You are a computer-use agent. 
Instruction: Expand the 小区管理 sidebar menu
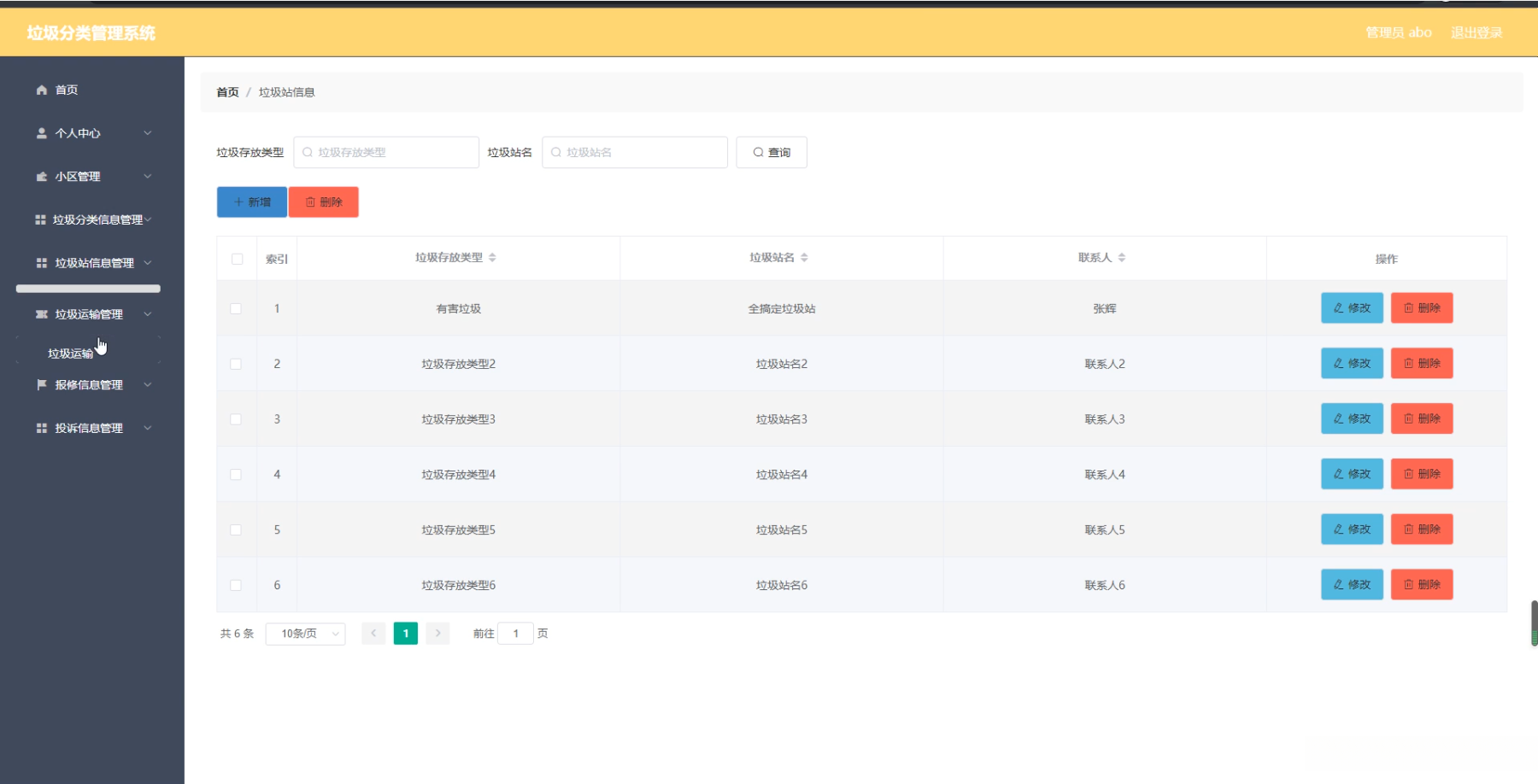(92, 177)
